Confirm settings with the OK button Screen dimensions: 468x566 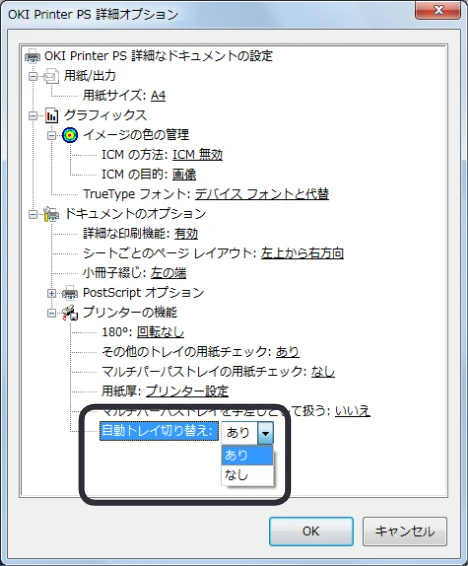click(x=311, y=531)
